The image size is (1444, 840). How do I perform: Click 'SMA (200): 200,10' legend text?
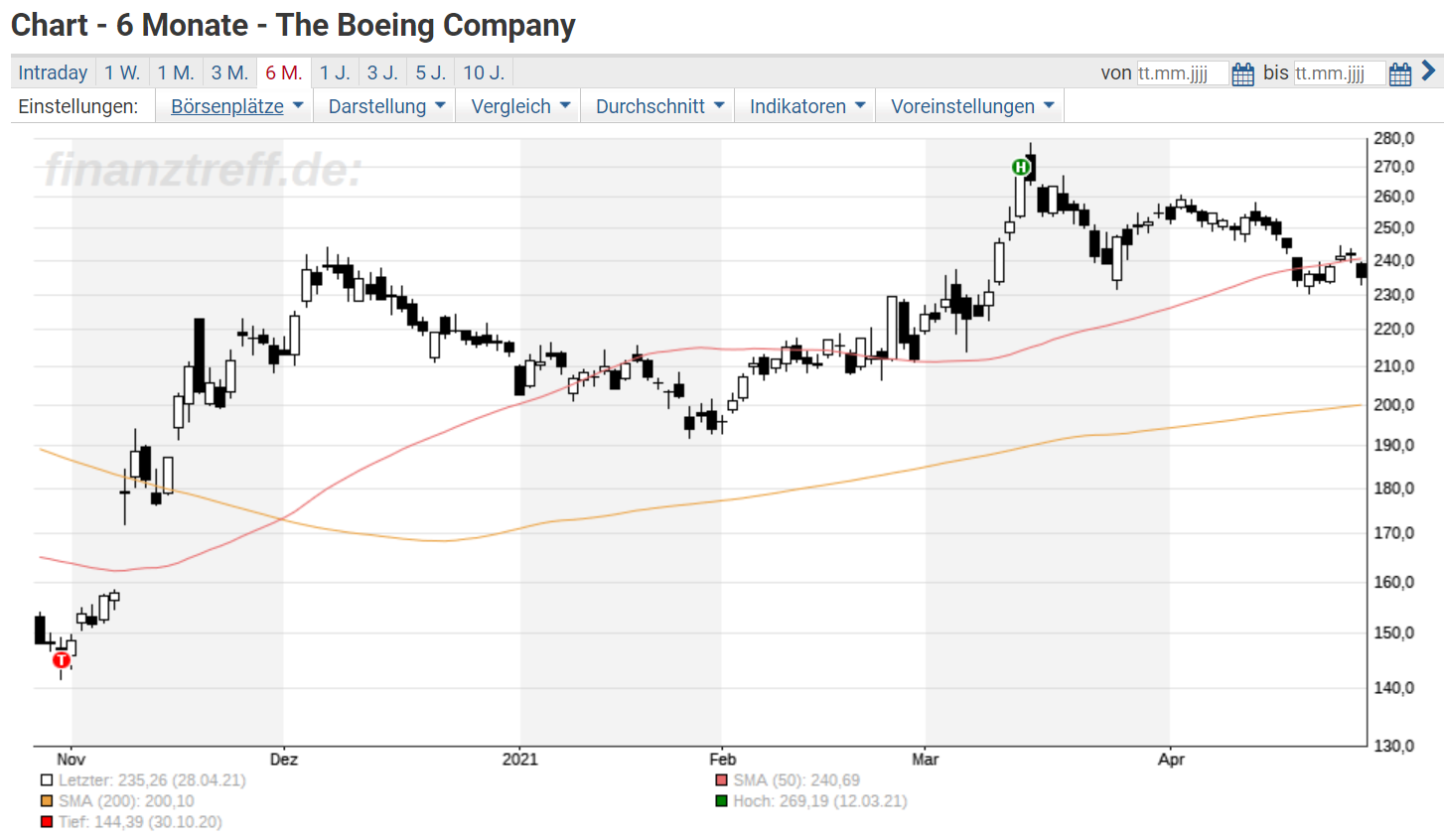tap(126, 801)
